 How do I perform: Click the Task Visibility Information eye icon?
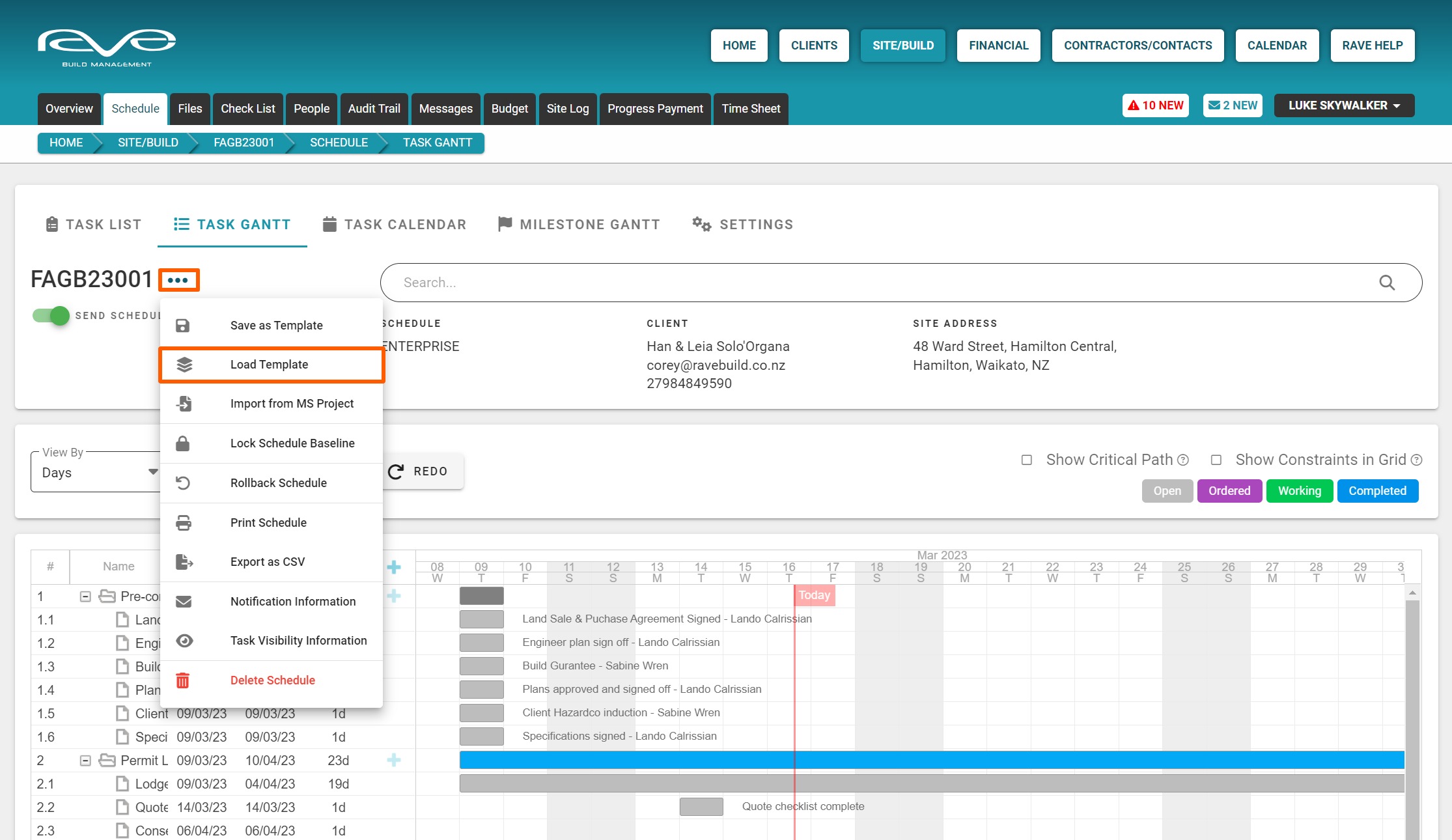pos(184,641)
